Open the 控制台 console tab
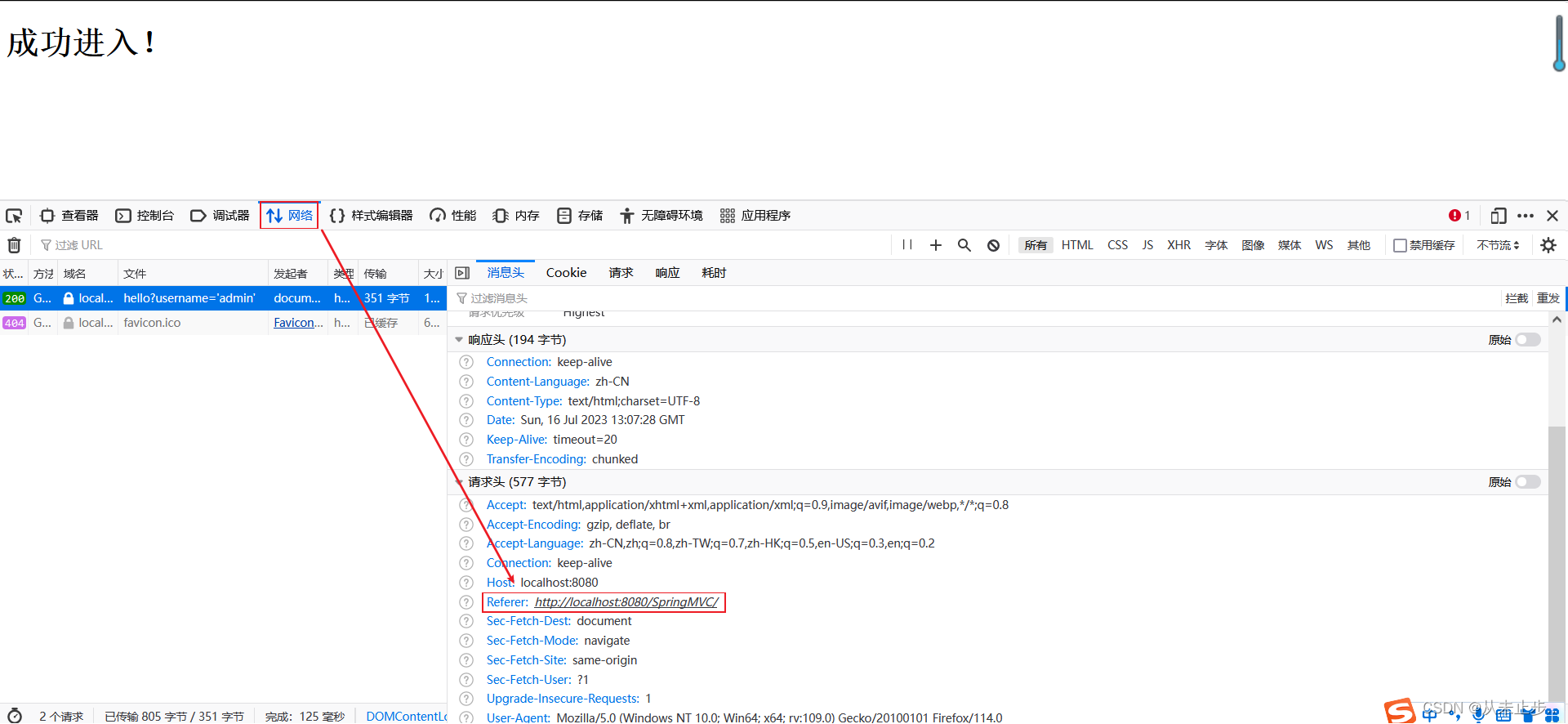Screen dimensions: 1568x724 [145, 216]
